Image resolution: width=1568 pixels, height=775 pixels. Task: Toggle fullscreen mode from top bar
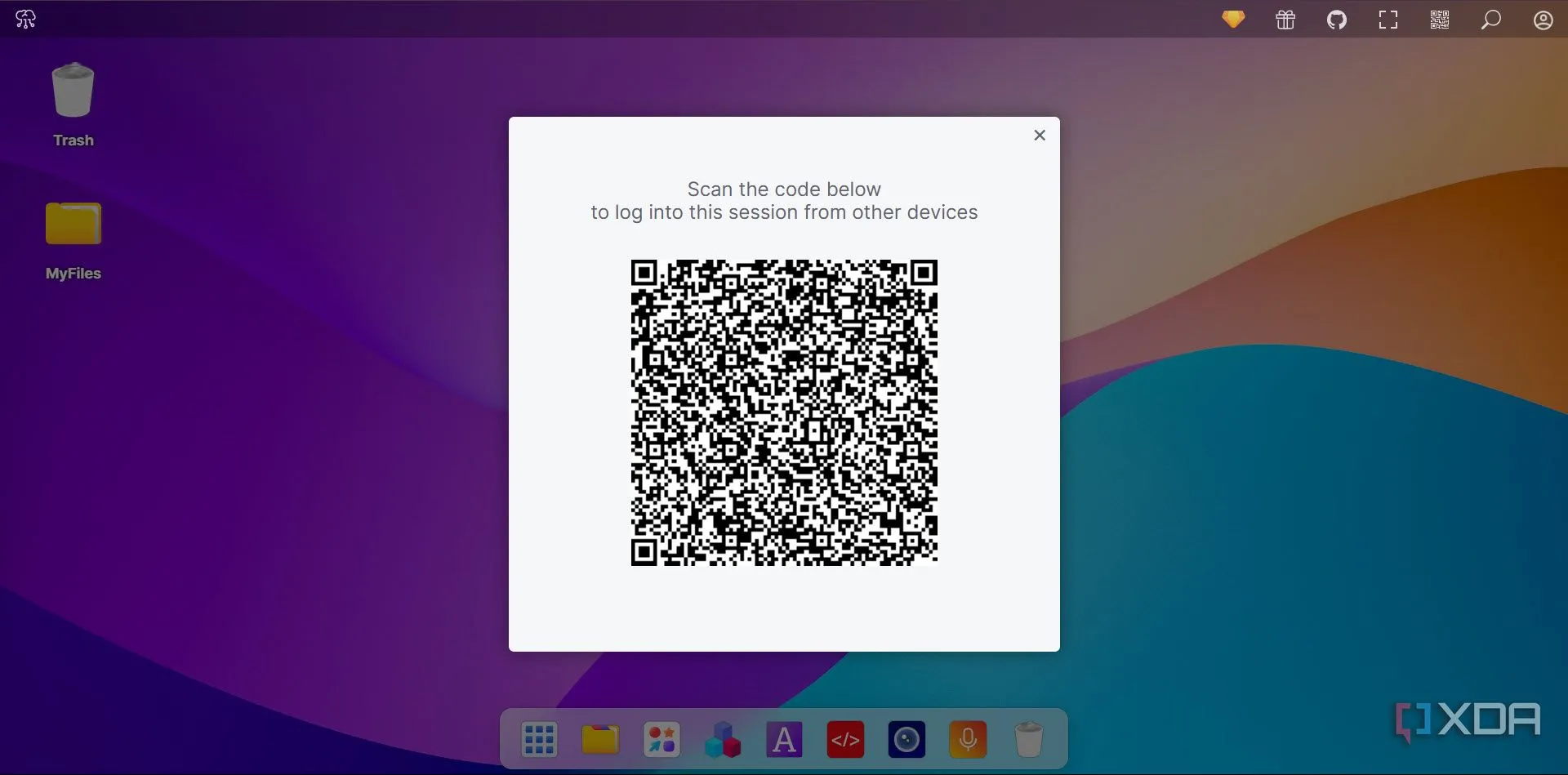(1388, 20)
